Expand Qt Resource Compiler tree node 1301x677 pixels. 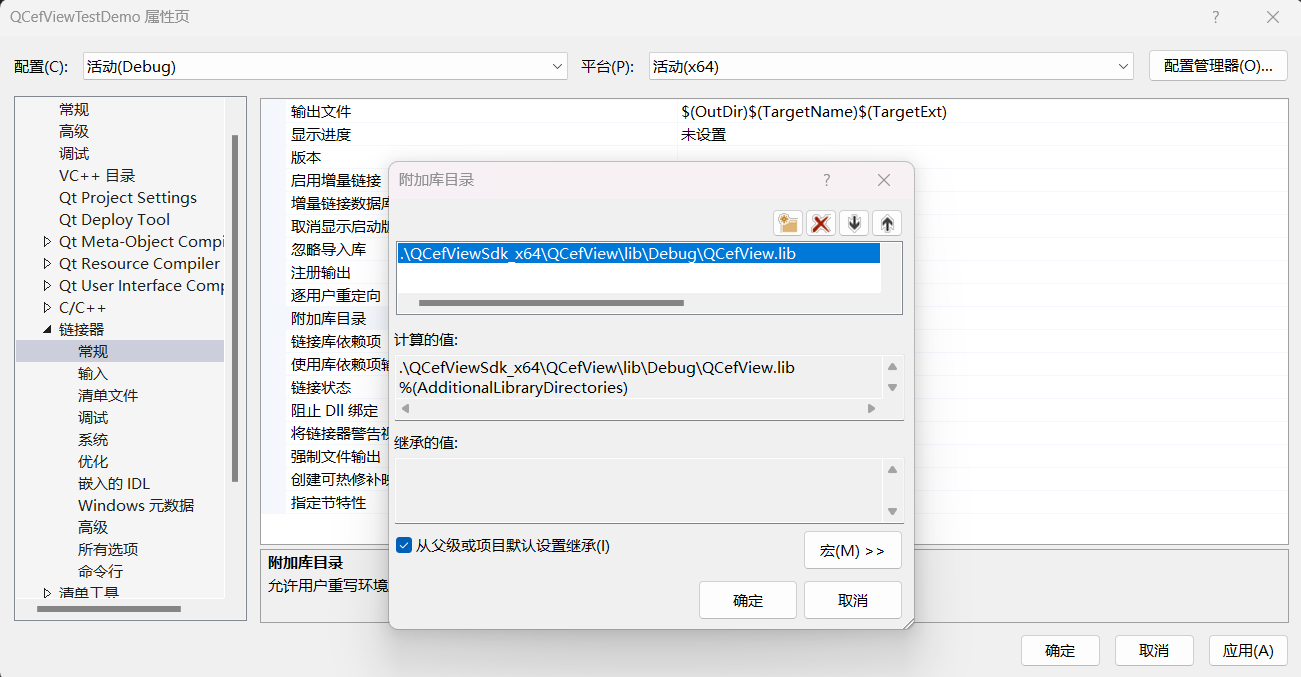pyautogui.click(x=47, y=264)
